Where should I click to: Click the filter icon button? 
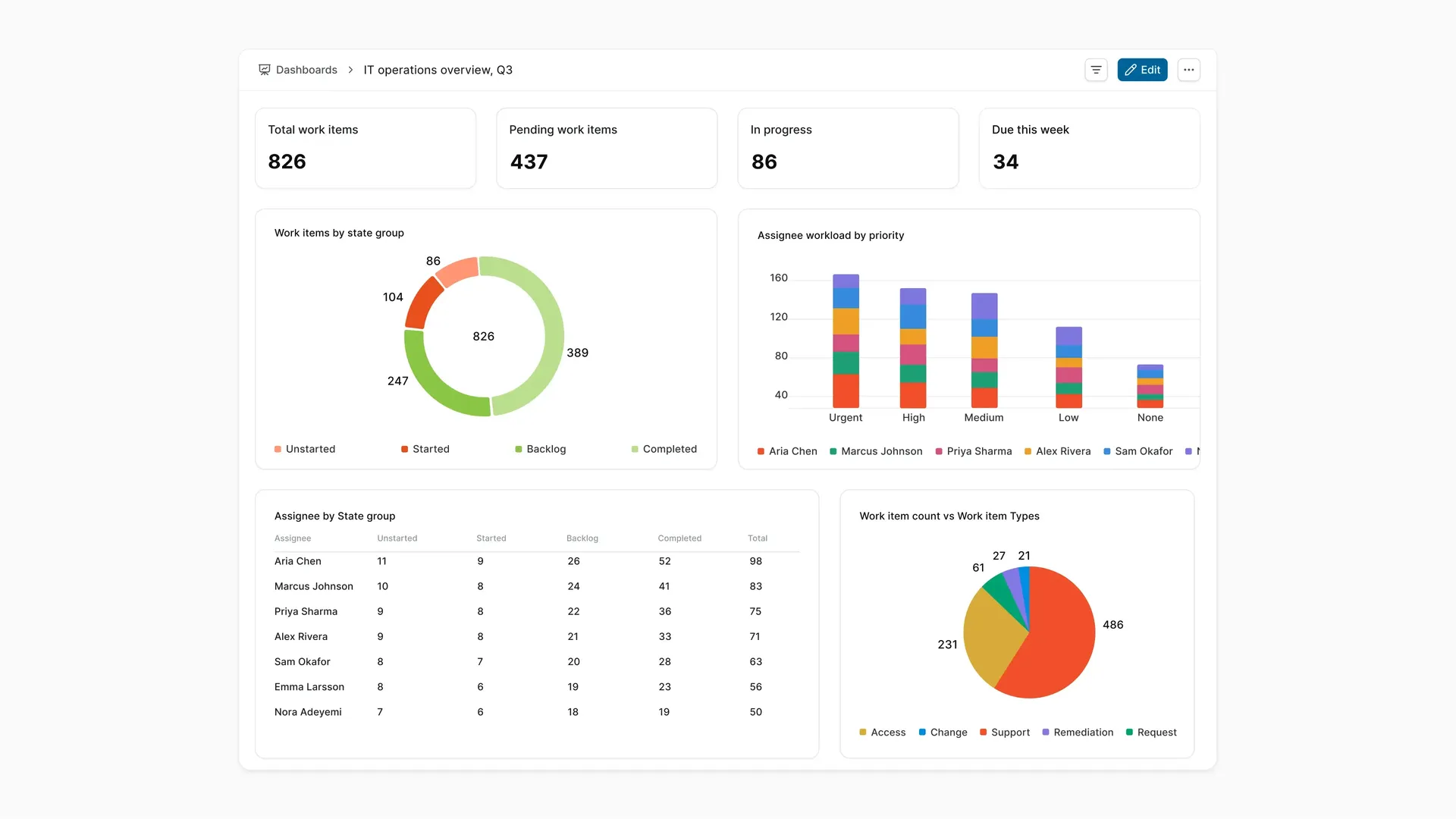(x=1096, y=70)
